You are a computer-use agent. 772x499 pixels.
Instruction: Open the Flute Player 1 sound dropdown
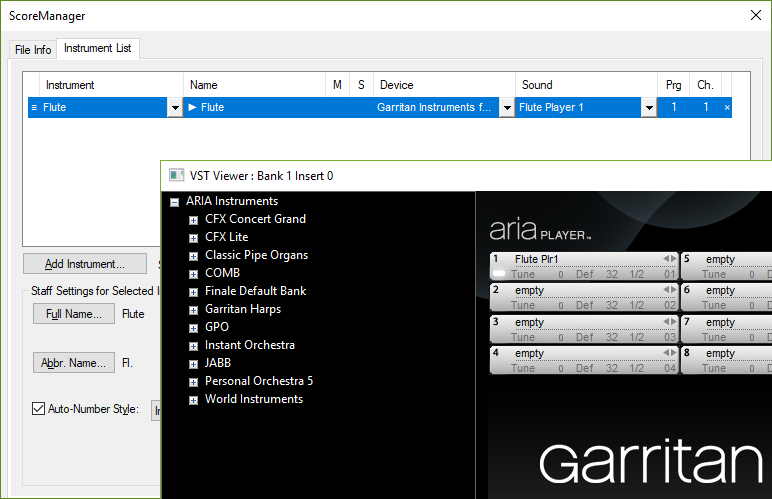(x=649, y=107)
